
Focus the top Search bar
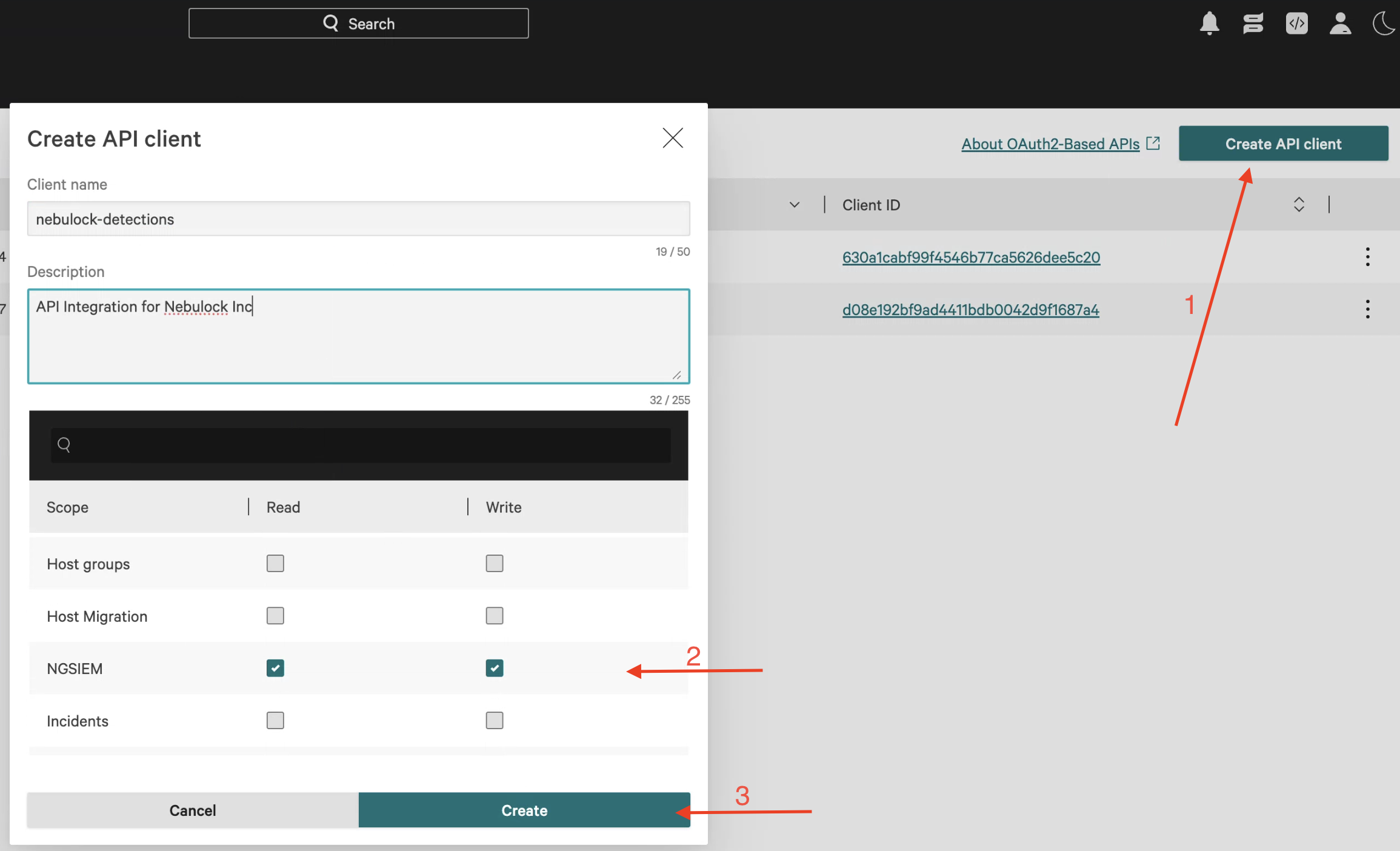click(358, 24)
